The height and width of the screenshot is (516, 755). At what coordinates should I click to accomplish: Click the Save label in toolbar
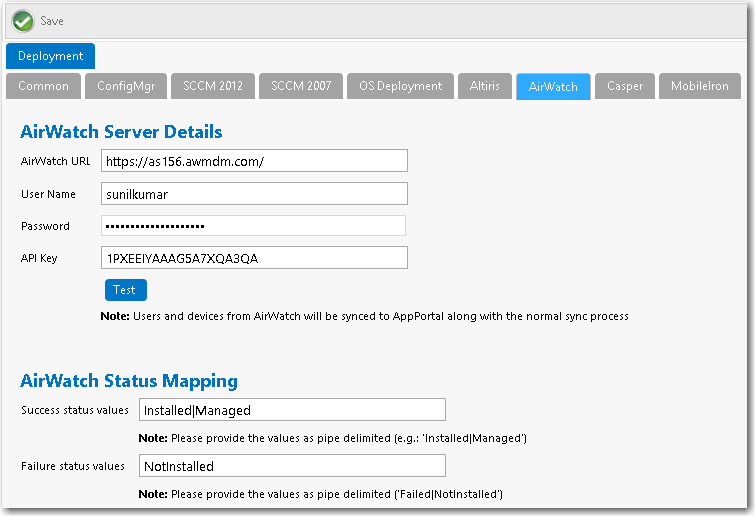click(x=52, y=21)
